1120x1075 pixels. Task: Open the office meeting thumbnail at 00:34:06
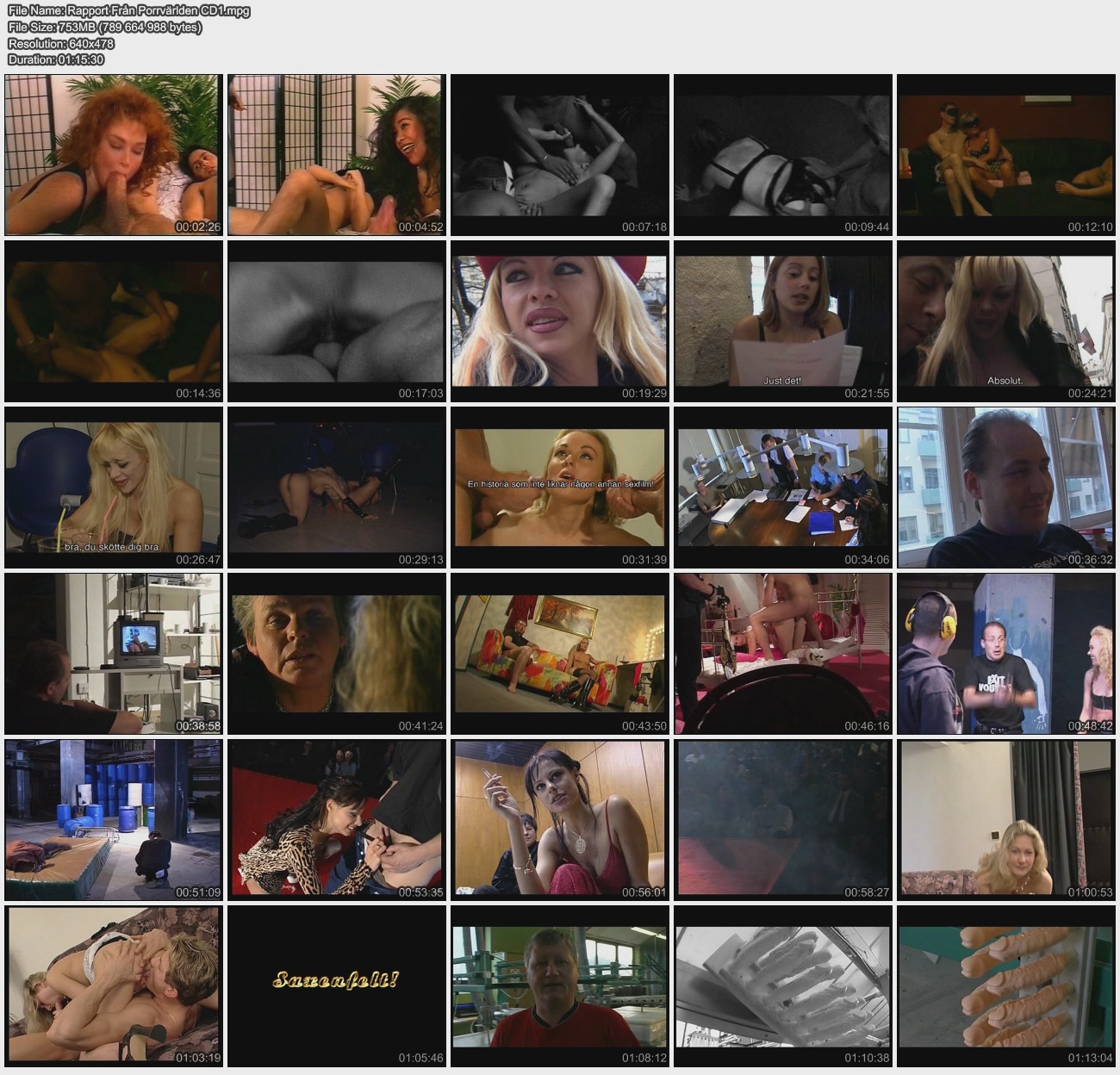(x=782, y=488)
